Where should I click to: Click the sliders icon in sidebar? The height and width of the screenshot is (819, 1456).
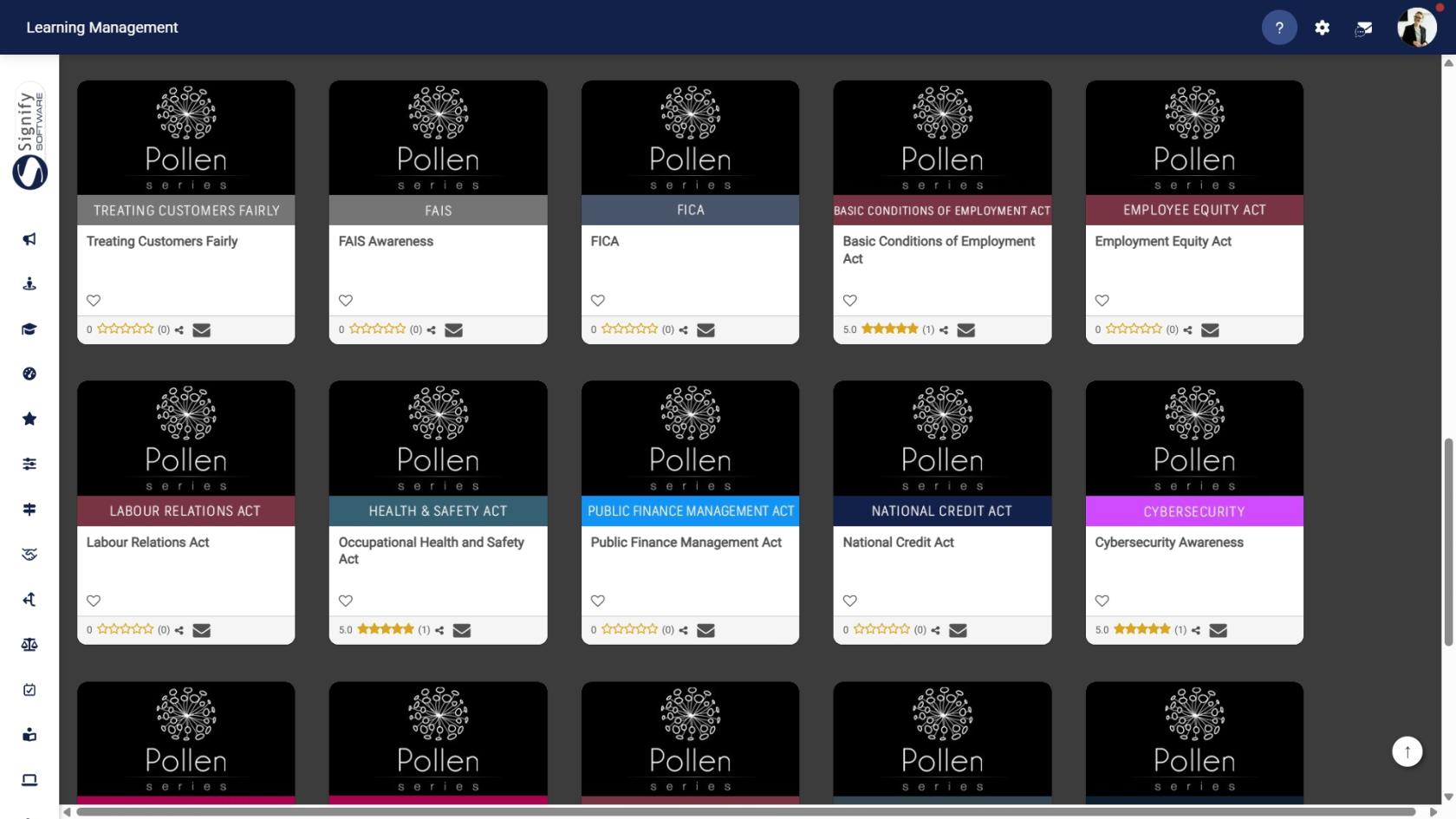(29, 465)
